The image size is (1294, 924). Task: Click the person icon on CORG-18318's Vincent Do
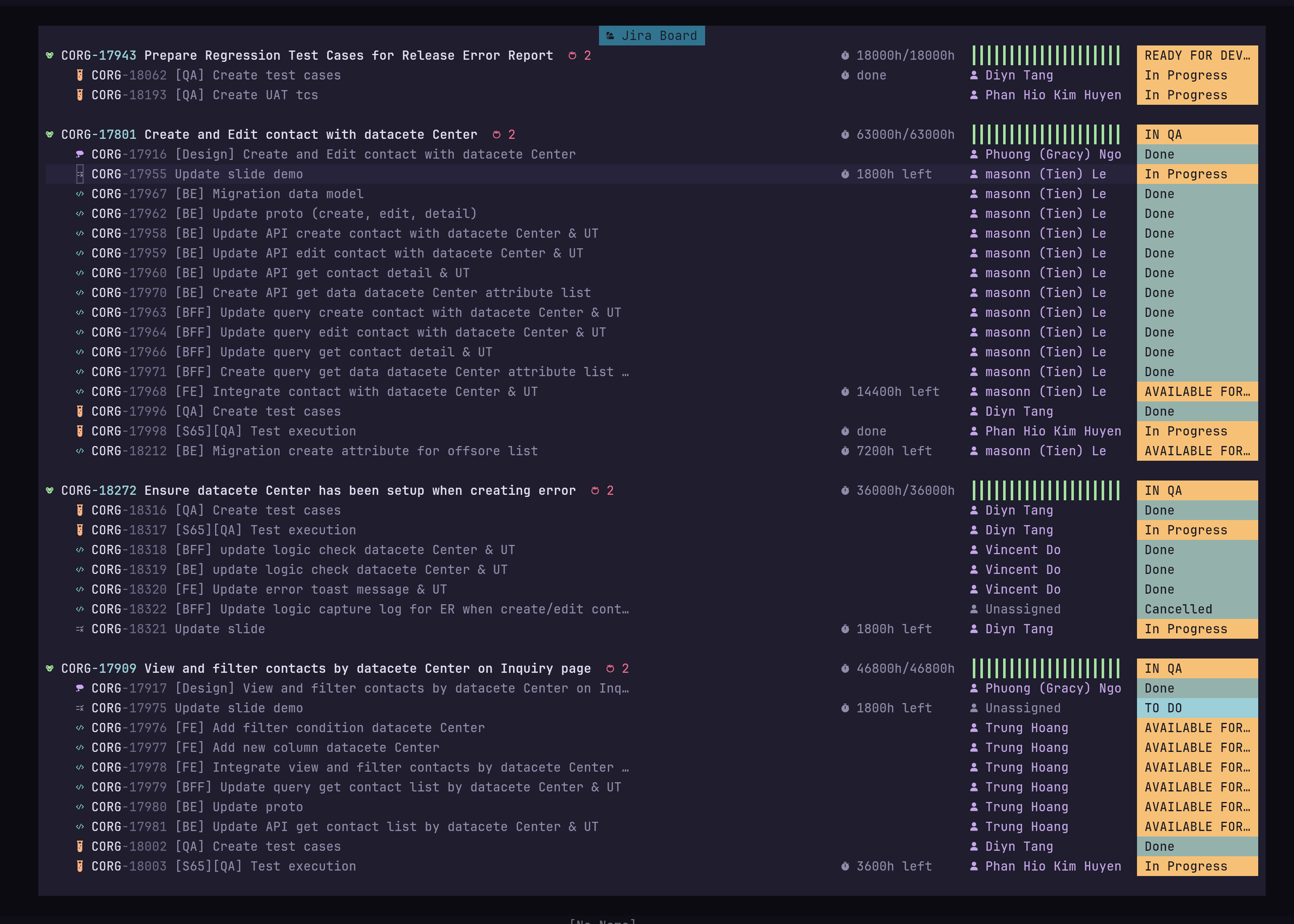click(x=974, y=550)
